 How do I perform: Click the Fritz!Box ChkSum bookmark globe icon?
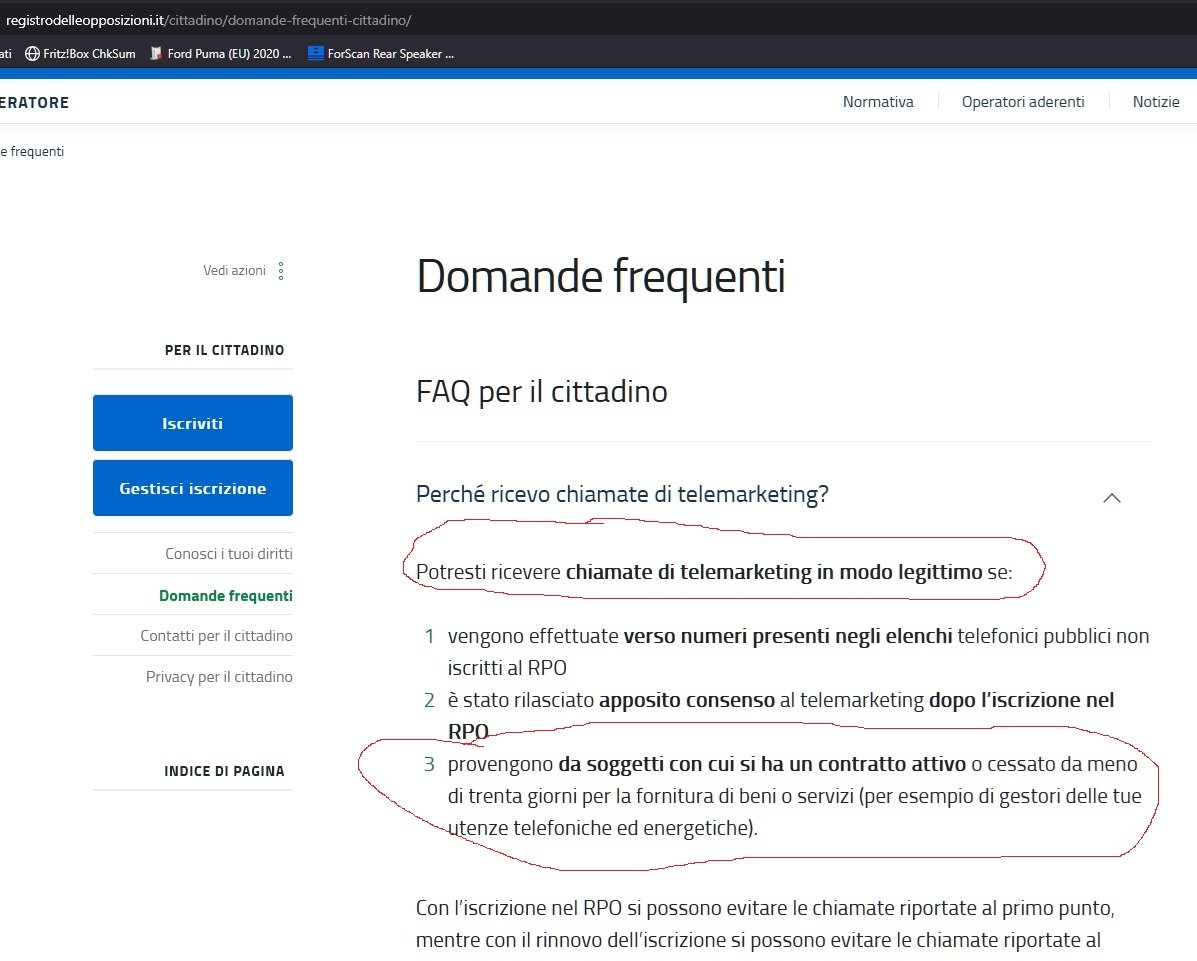[32, 54]
